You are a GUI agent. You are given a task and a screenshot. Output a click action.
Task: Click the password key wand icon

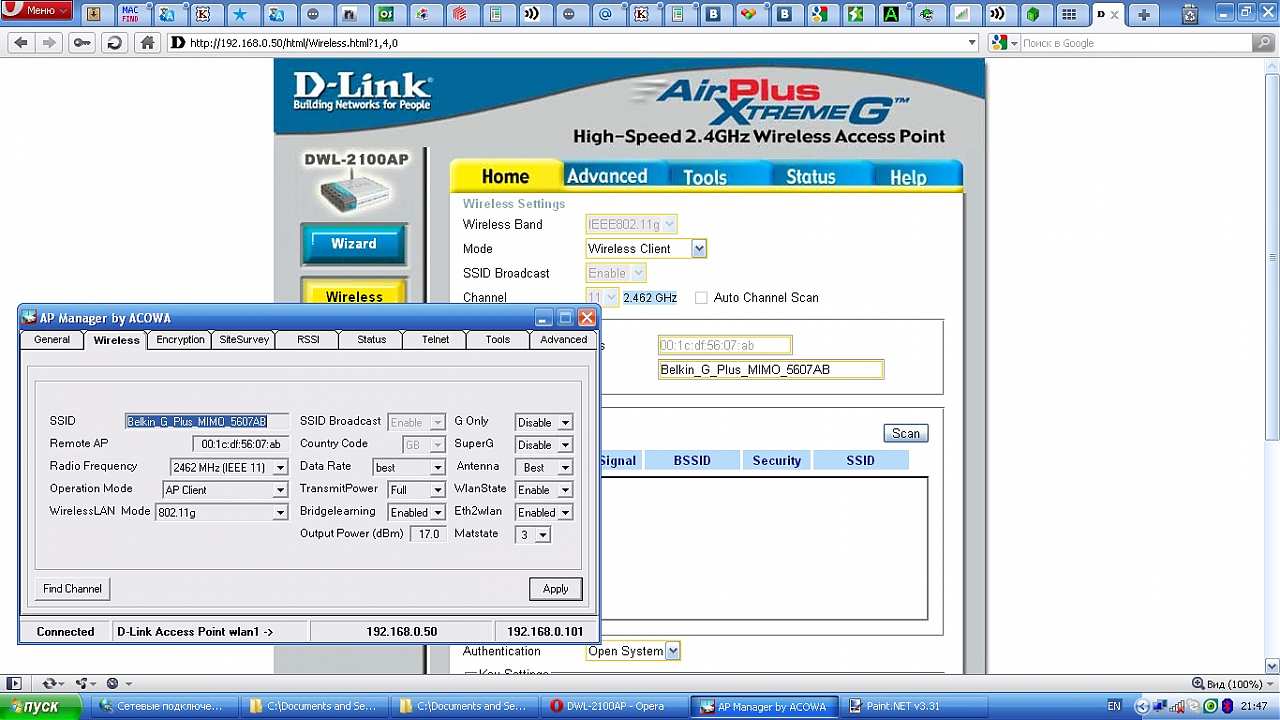pyautogui.click(x=82, y=43)
